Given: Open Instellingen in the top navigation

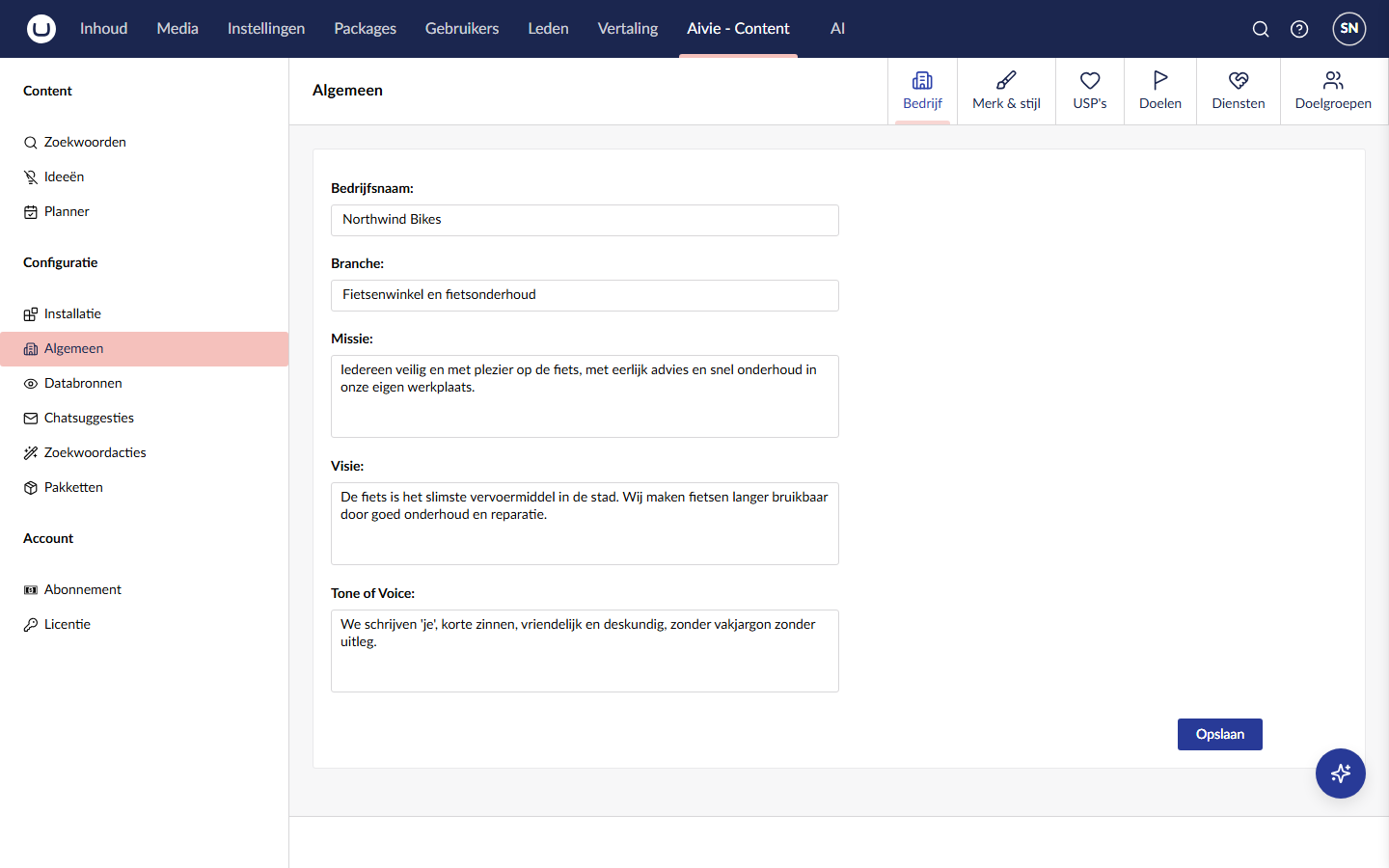Looking at the screenshot, I should (266, 29).
